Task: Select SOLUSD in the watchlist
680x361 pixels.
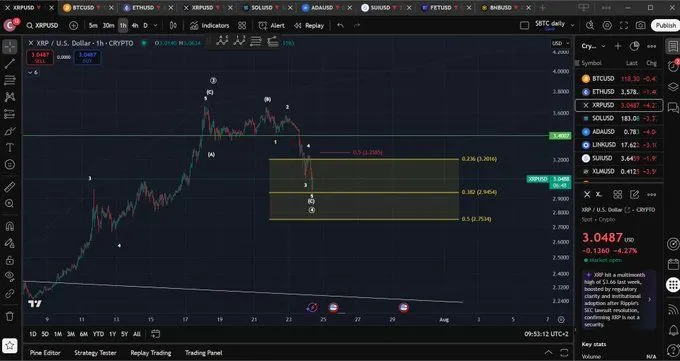Action: pos(619,118)
